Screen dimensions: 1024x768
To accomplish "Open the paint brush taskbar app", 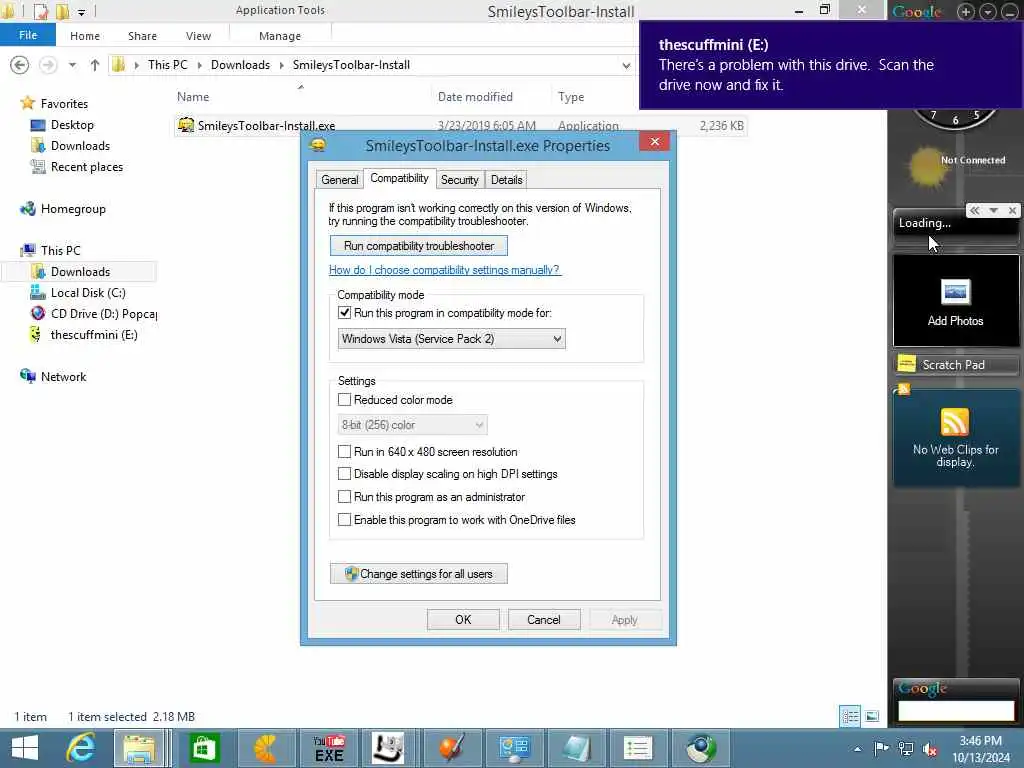I will 452,748.
